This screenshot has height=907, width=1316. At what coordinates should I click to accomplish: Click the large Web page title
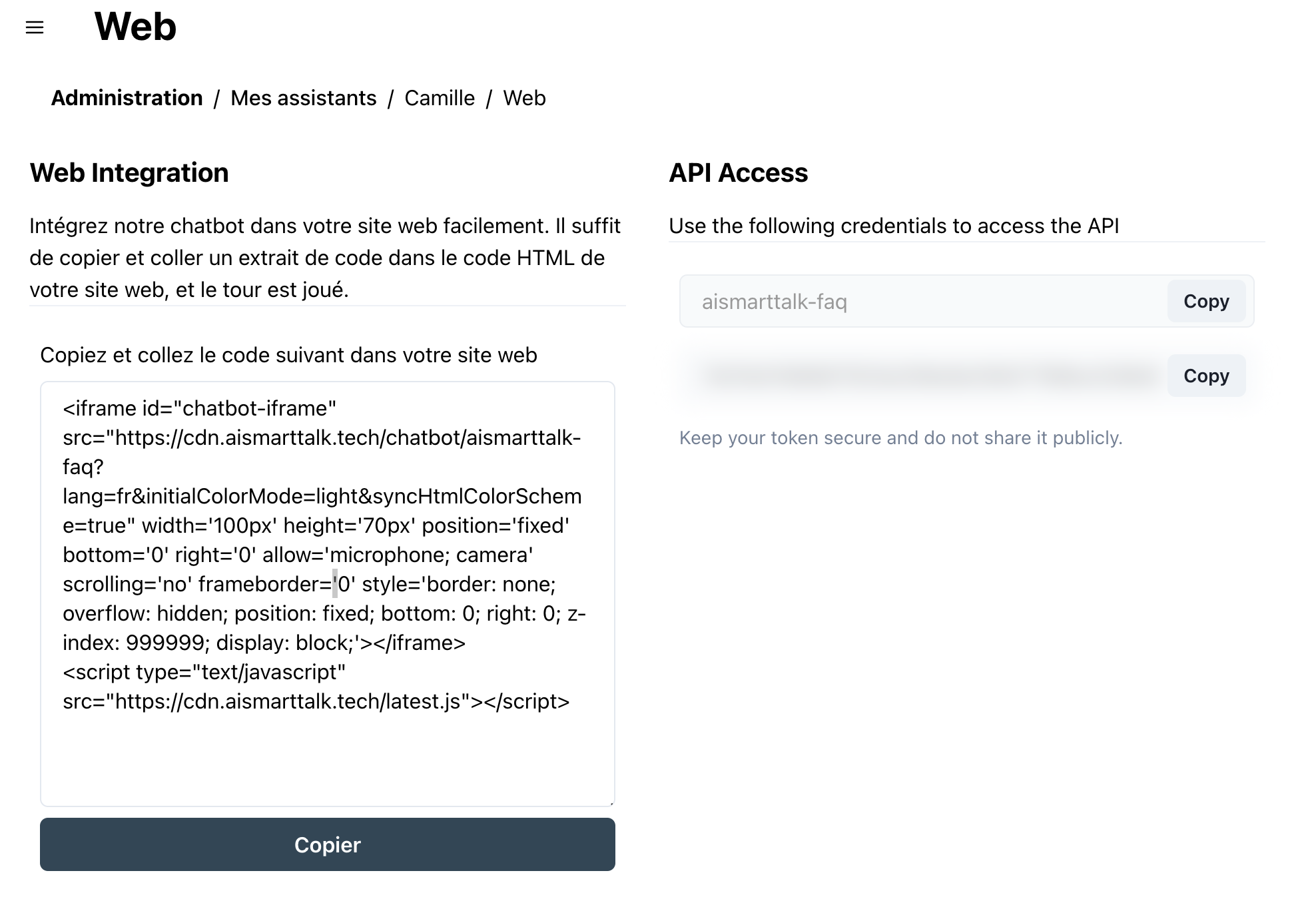(135, 27)
